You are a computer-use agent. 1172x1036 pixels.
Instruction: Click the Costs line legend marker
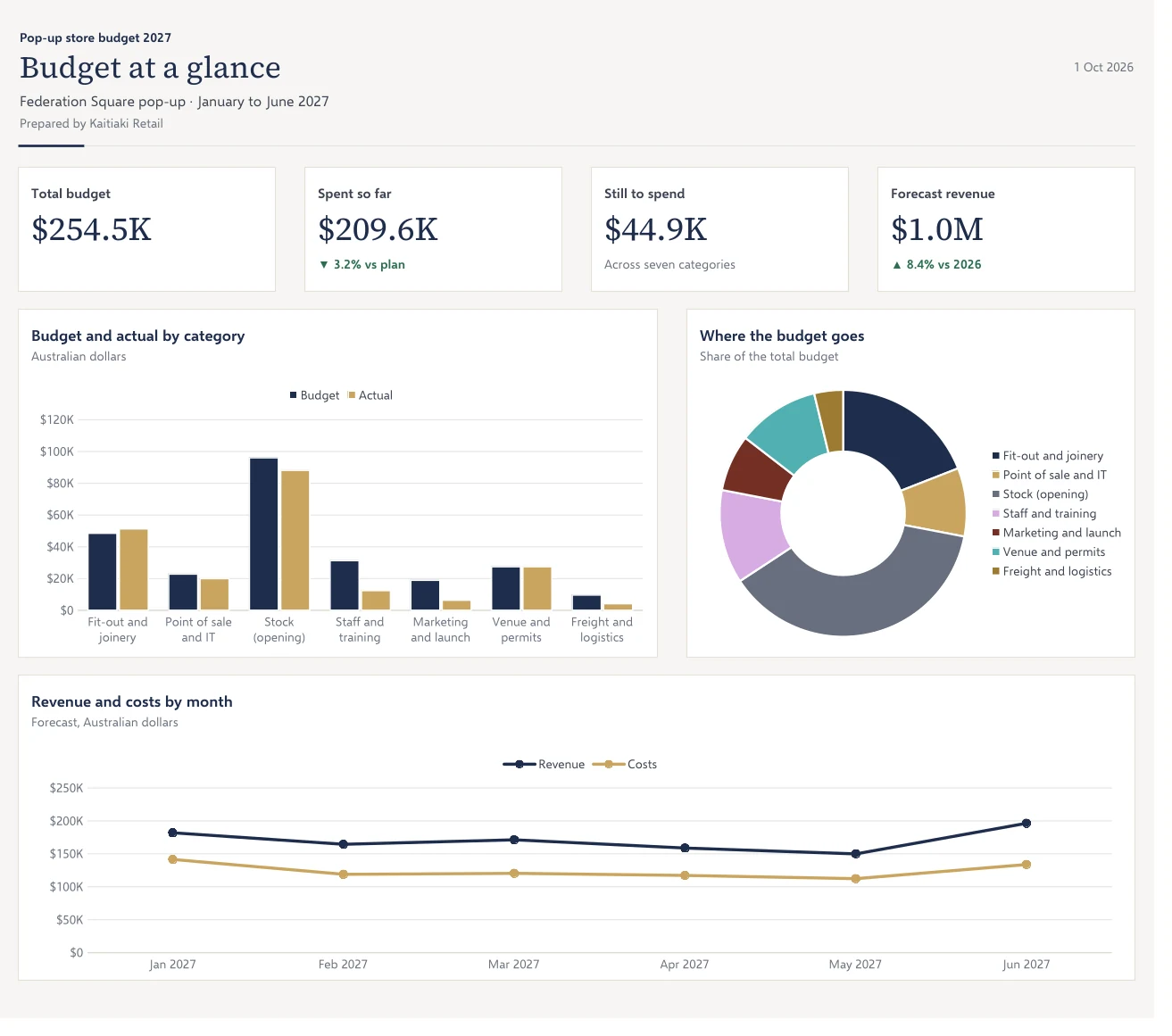pos(609,765)
